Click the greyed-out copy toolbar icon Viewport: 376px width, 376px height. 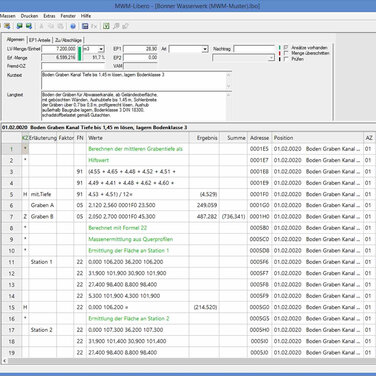click(51, 26)
